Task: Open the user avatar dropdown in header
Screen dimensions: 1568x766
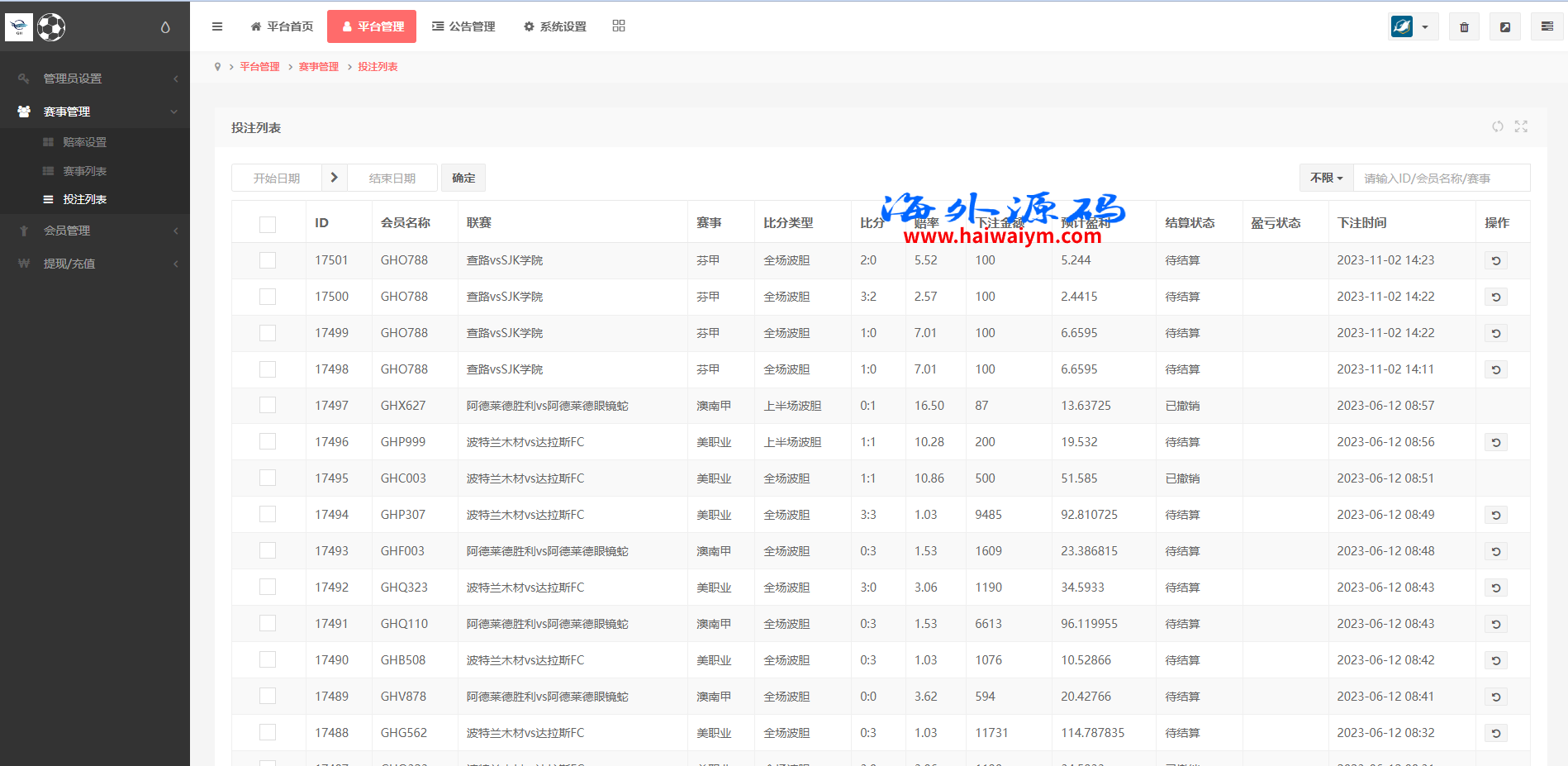Action: [x=1413, y=27]
